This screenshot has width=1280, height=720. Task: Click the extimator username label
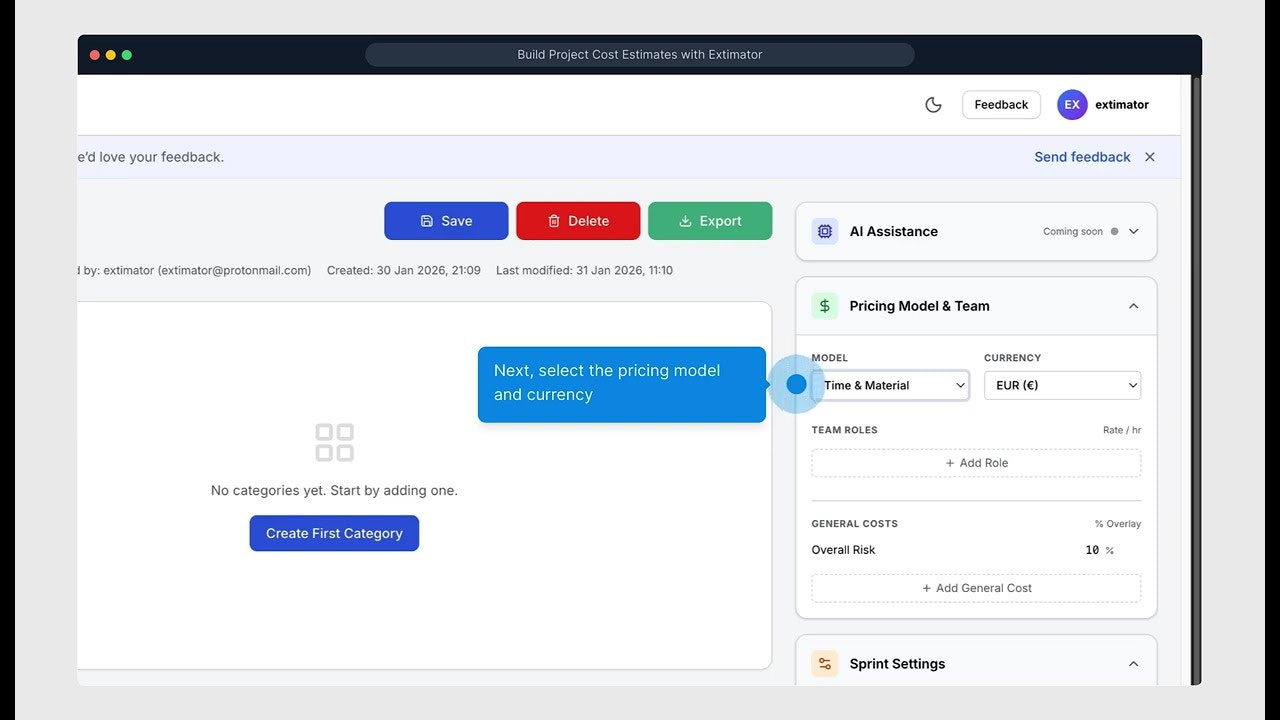pyautogui.click(x=1122, y=105)
